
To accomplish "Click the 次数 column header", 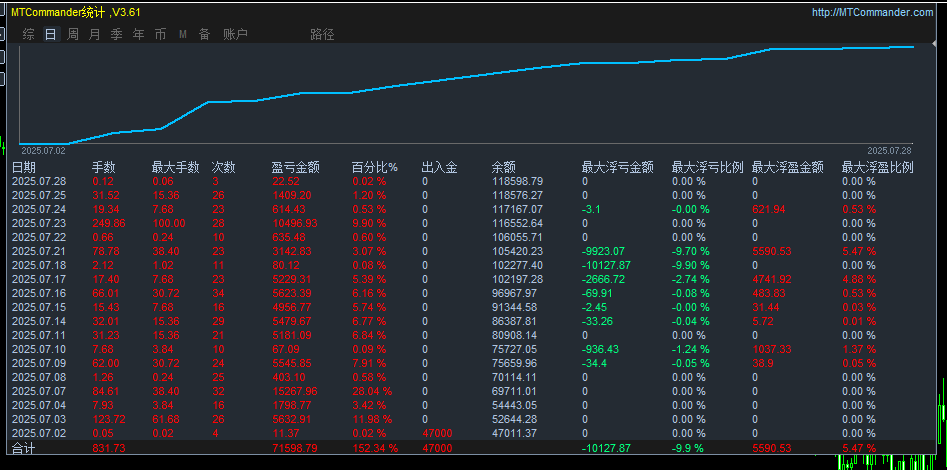I will point(223,167).
